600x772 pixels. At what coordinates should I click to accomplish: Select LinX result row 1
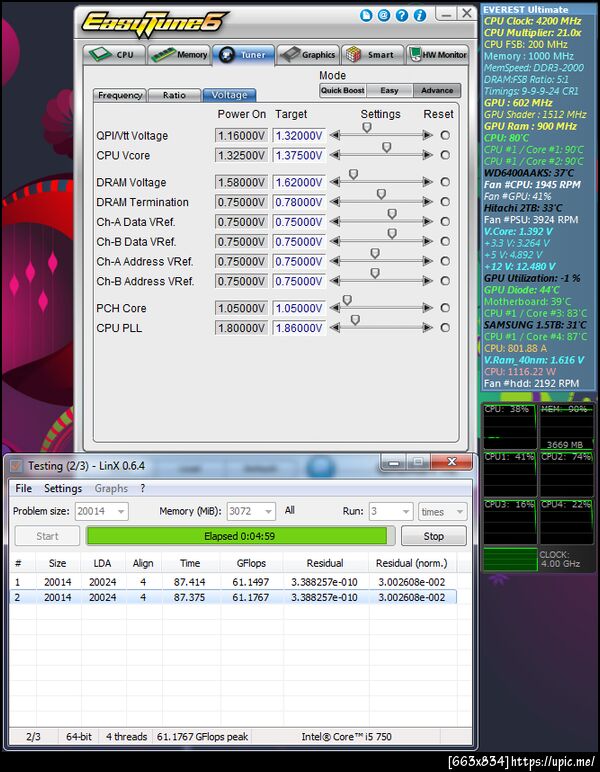(232, 582)
